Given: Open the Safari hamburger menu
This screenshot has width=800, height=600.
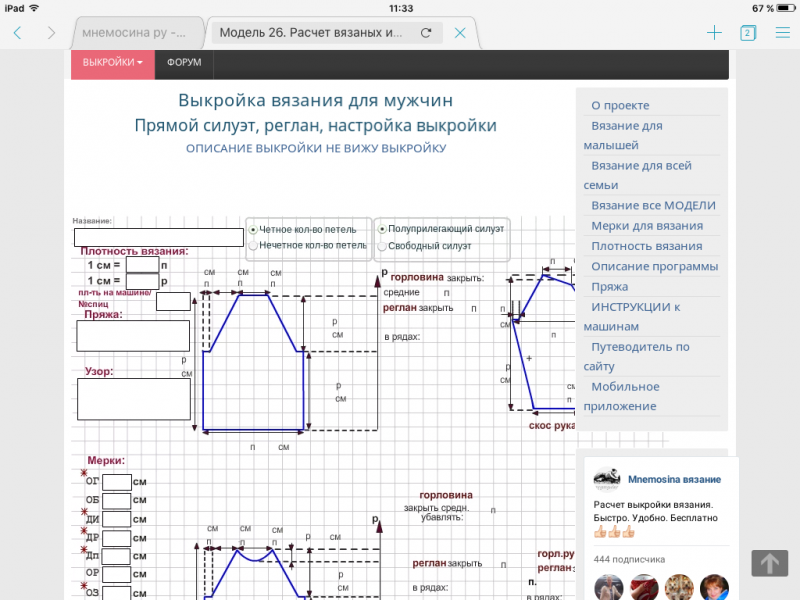Looking at the screenshot, I should point(782,33).
